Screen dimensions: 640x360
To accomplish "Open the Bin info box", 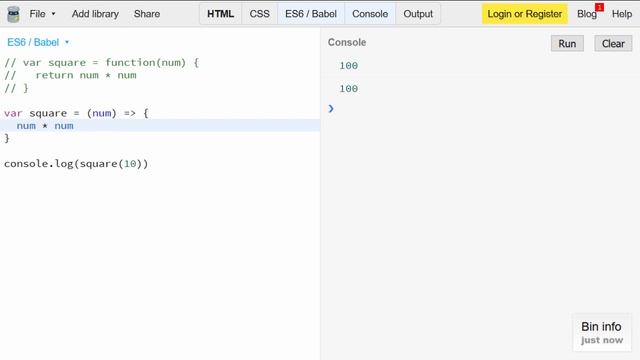I will point(602,333).
